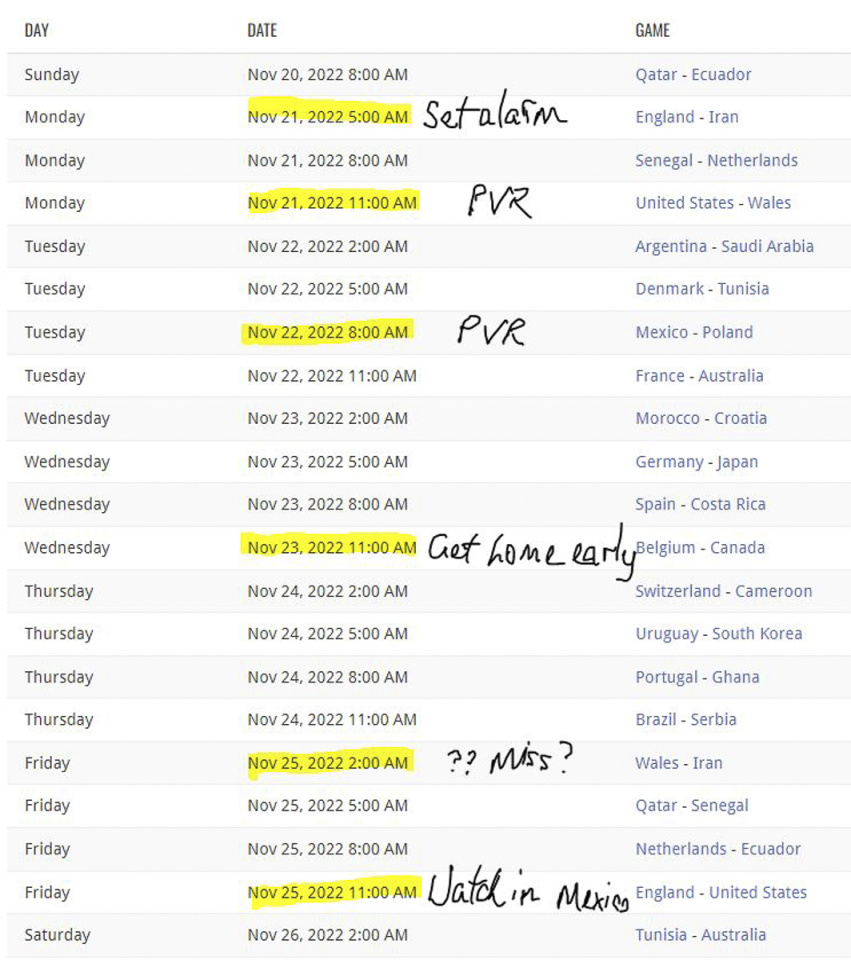
Task: Open the Denmark - Tunisia game
Action: pyautogui.click(x=702, y=288)
